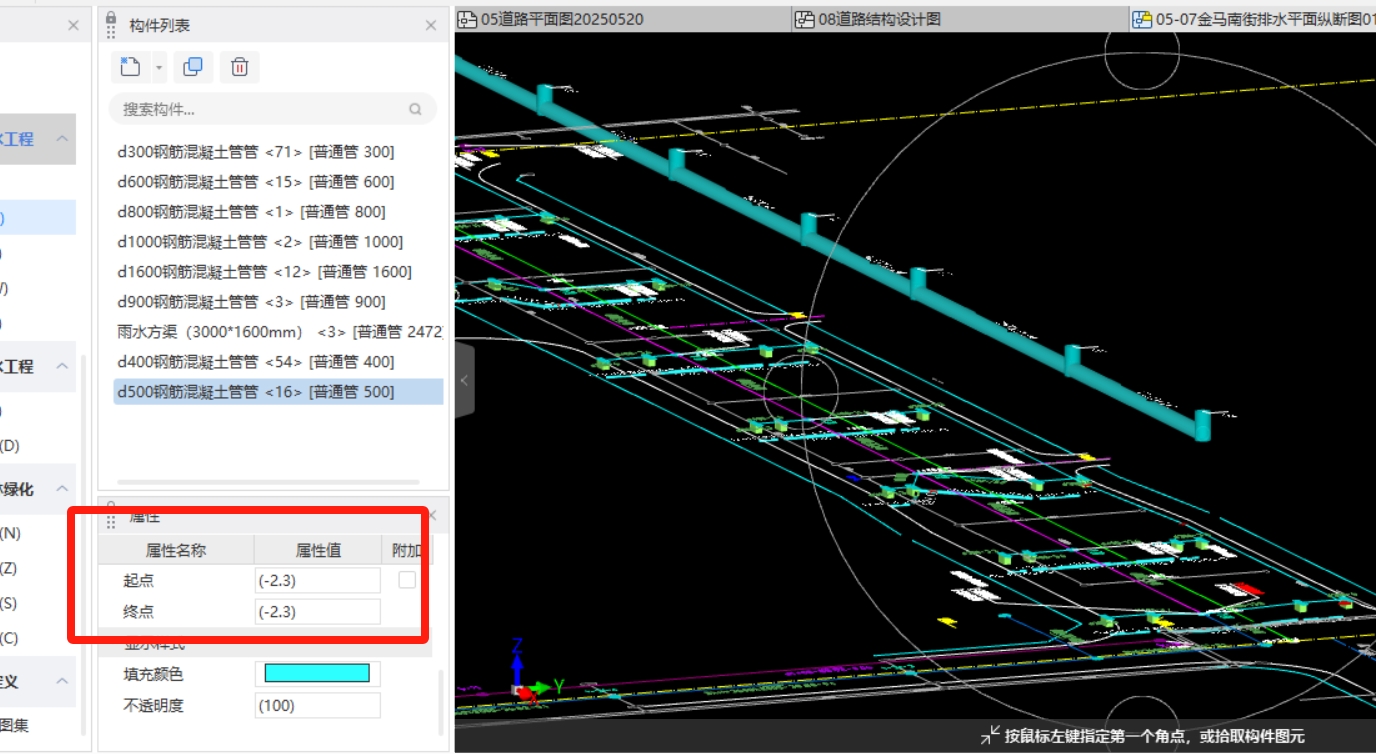Collapse the 义 section chevron at bottom
The height and width of the screenshot is (754, 1376).
point(62,681)
